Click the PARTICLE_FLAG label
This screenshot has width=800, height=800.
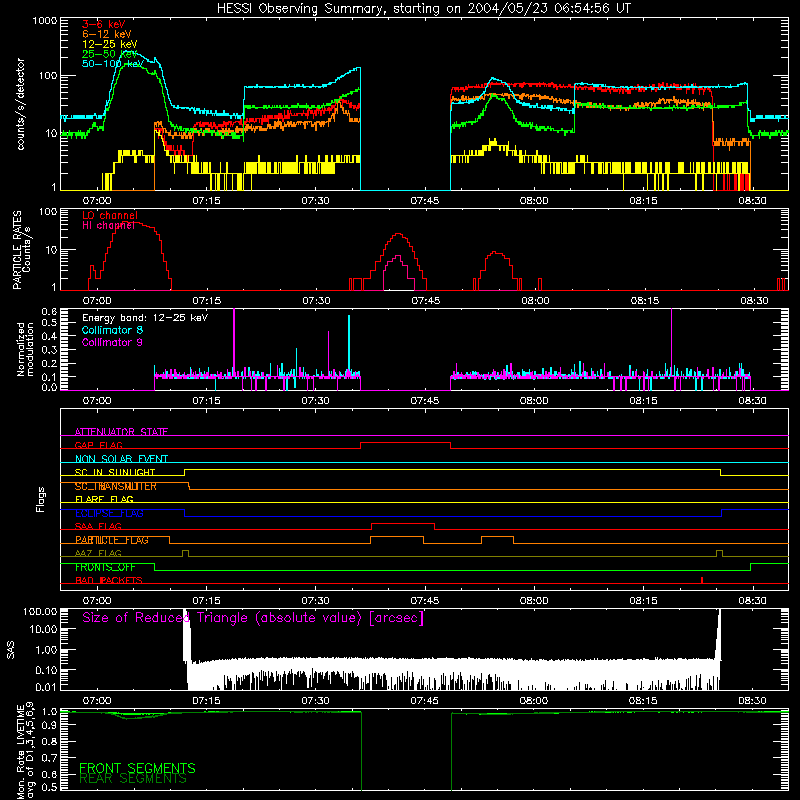point(112,540)
